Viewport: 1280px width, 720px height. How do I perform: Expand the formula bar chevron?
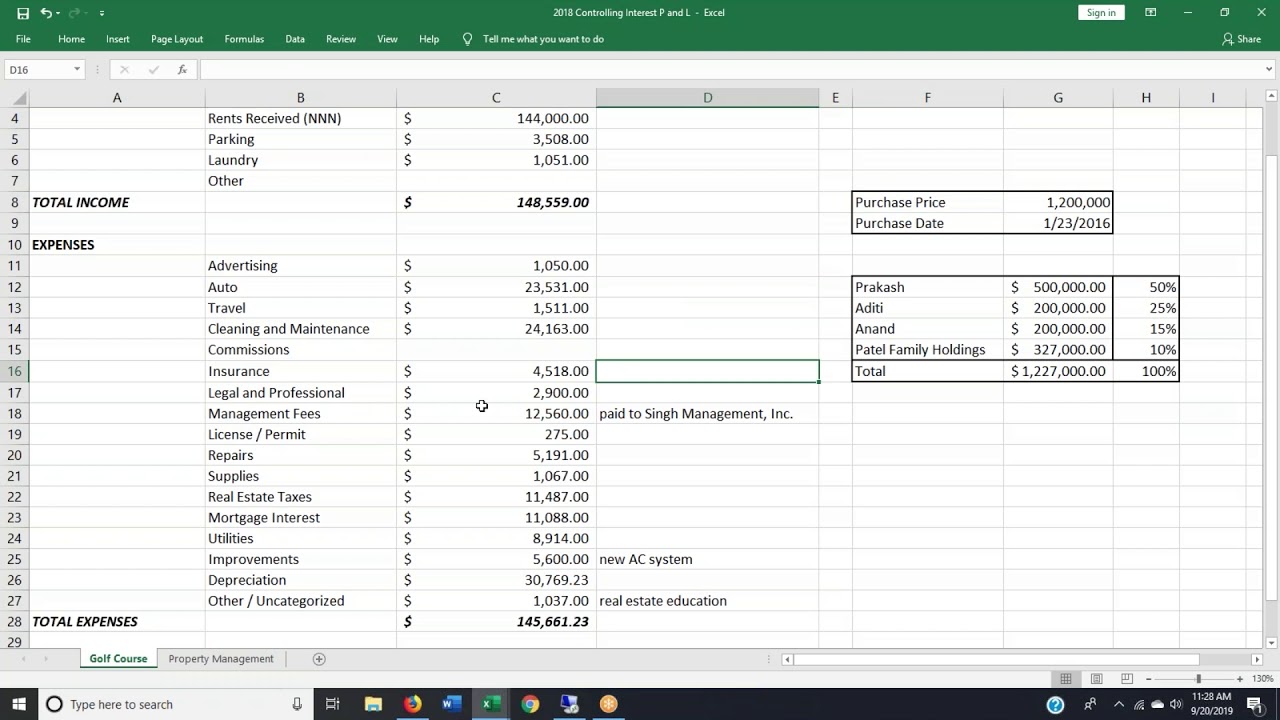pos(1269,70)
